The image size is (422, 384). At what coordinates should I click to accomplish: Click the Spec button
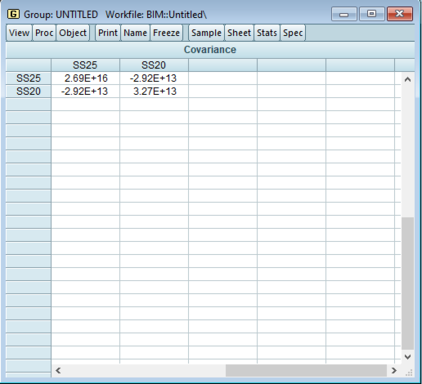pos(293,33)
